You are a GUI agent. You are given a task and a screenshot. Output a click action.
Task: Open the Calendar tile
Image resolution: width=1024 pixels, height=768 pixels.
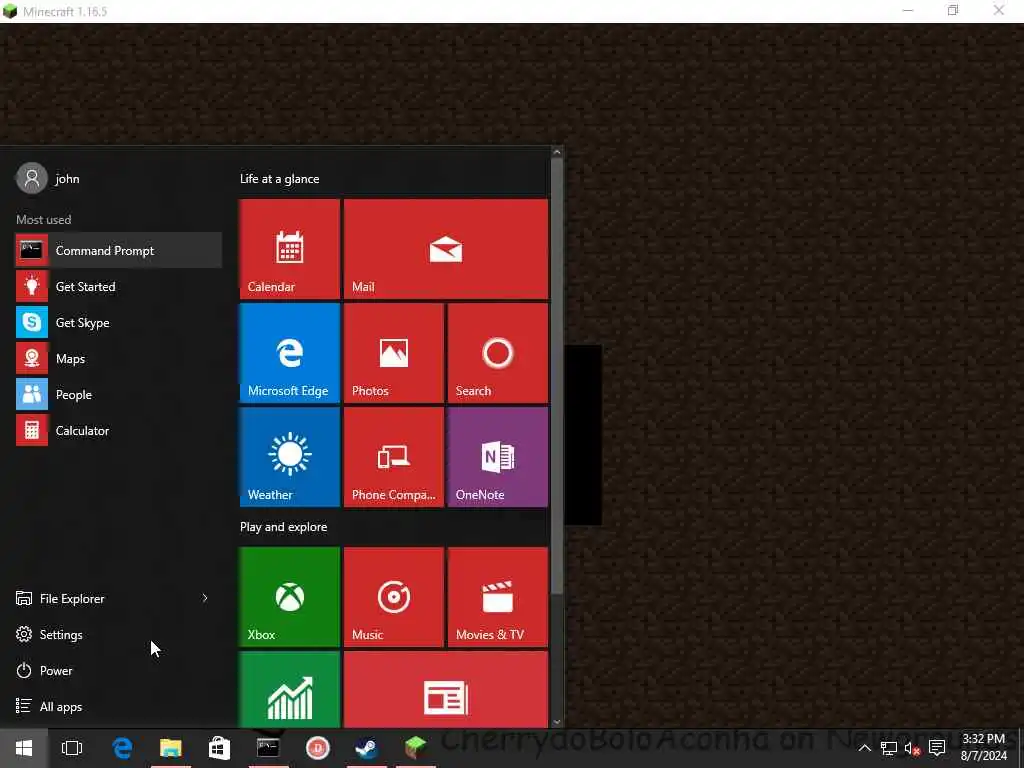point(289,249)
